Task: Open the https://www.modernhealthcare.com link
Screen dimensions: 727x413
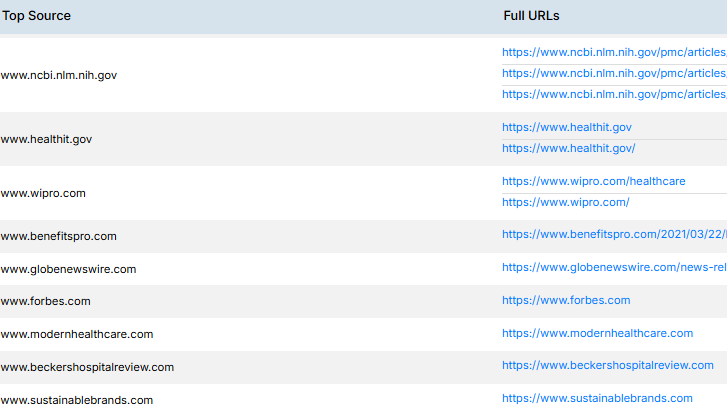Action: coord(597,333)
